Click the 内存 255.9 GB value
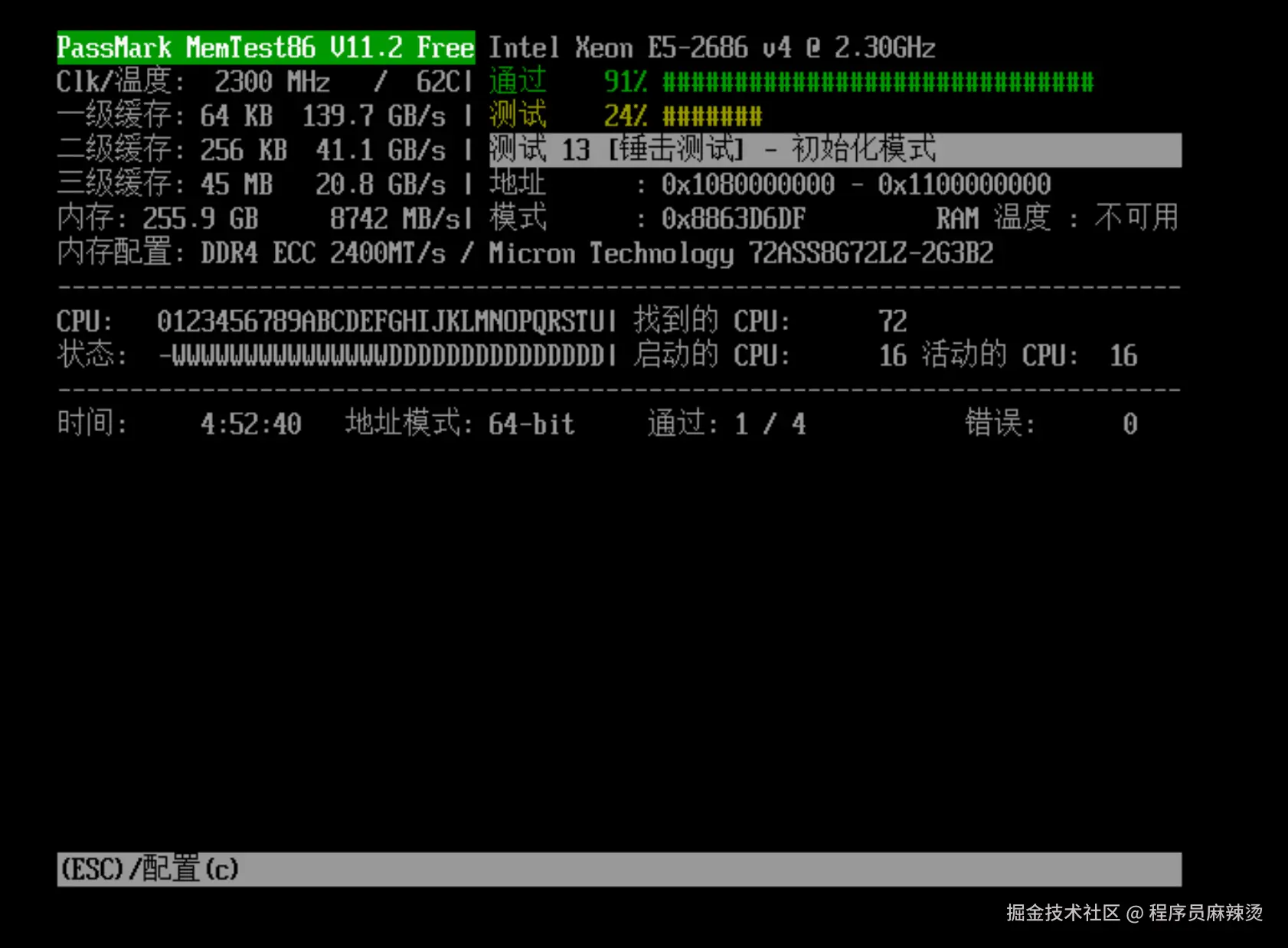This screenshot has height=948, width=1288. pos(201,218)
